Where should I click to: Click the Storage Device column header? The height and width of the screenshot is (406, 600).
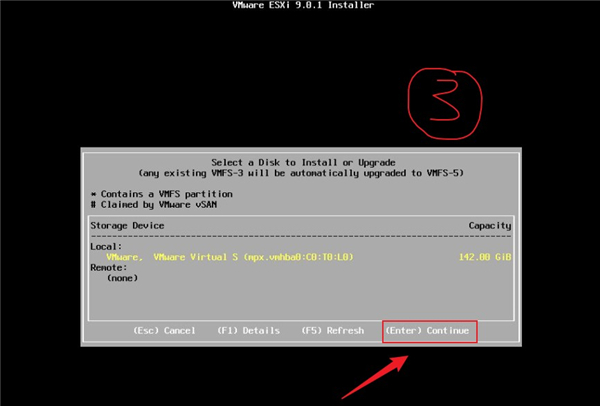(x=125, y=226)
